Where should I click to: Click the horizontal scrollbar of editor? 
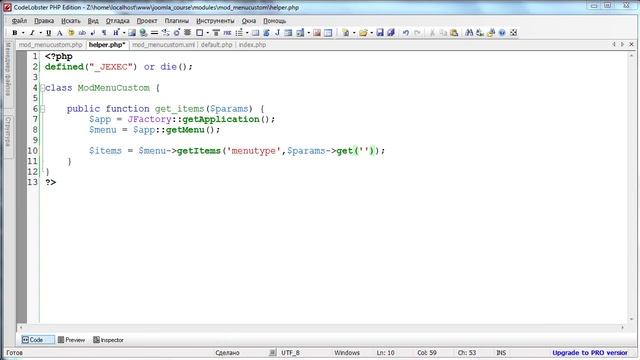(x=322, y=327)
